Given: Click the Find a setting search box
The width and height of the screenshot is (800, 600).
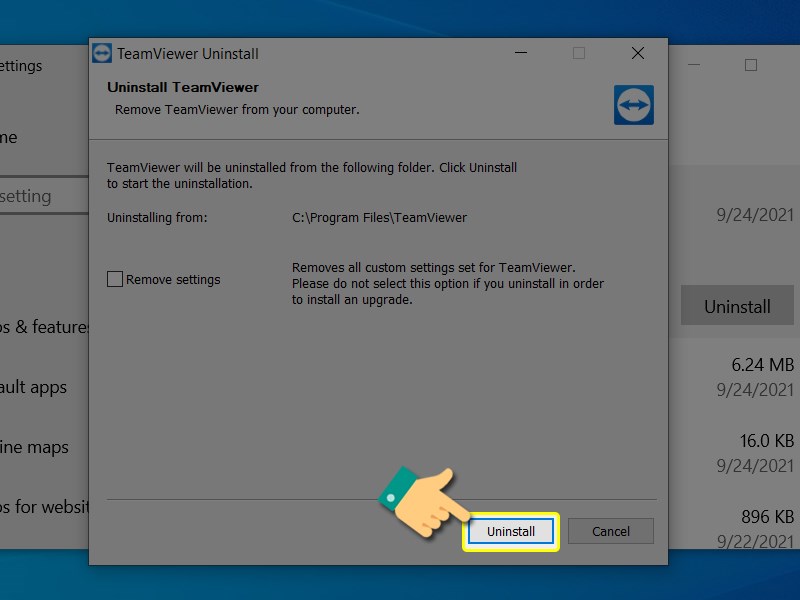Looking at the screenshot, I should [x=44, y=195].
